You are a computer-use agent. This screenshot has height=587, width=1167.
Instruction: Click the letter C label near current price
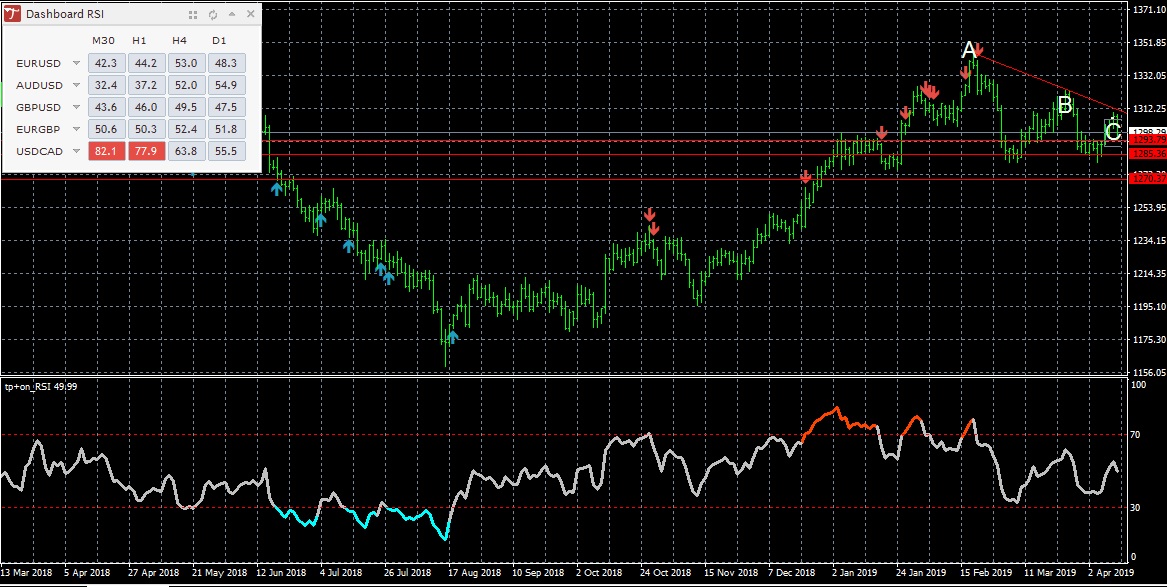point(1112,131)
